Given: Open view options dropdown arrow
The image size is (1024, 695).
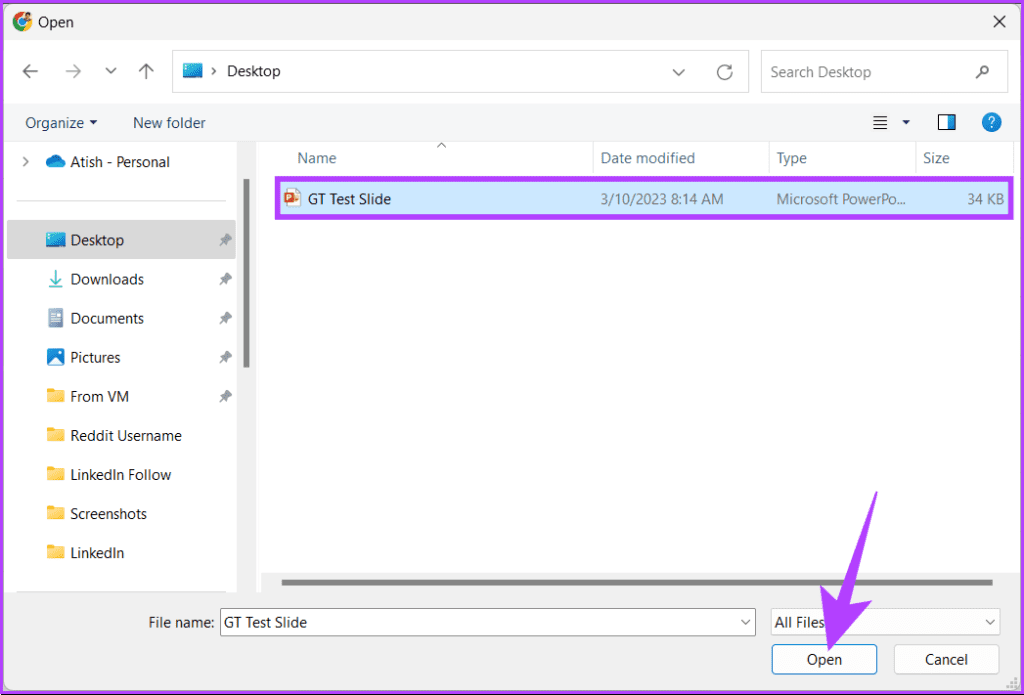Looking at the screenshot, I should 906,122.
